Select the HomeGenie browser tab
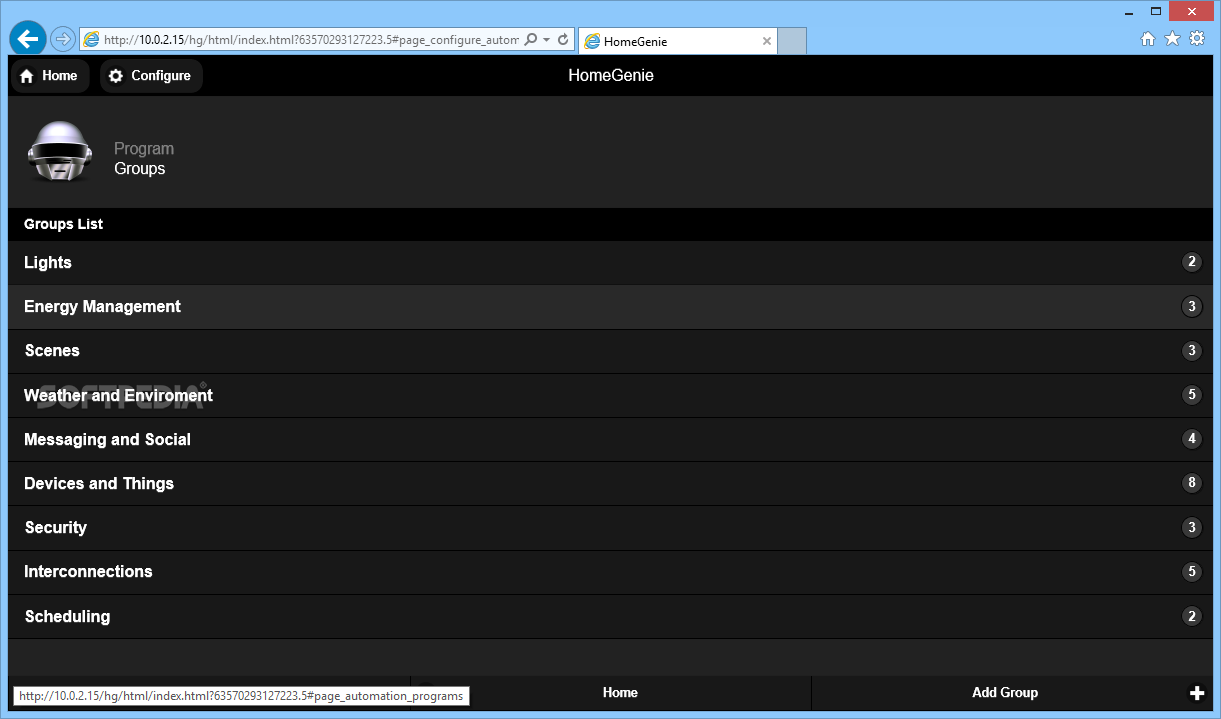 tap(676, 41)
